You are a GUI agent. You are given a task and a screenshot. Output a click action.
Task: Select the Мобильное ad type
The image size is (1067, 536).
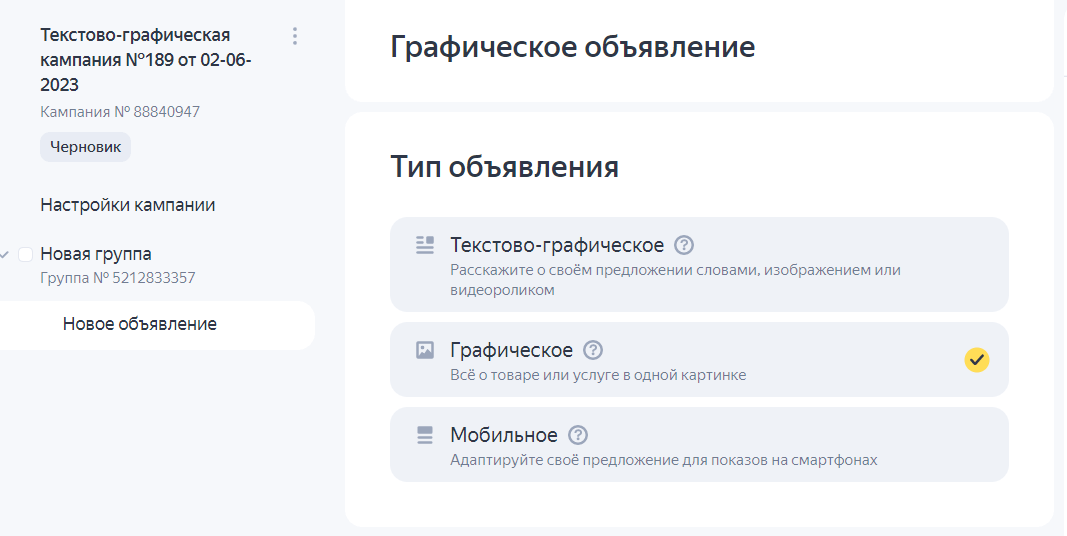(x=699, y=445)
